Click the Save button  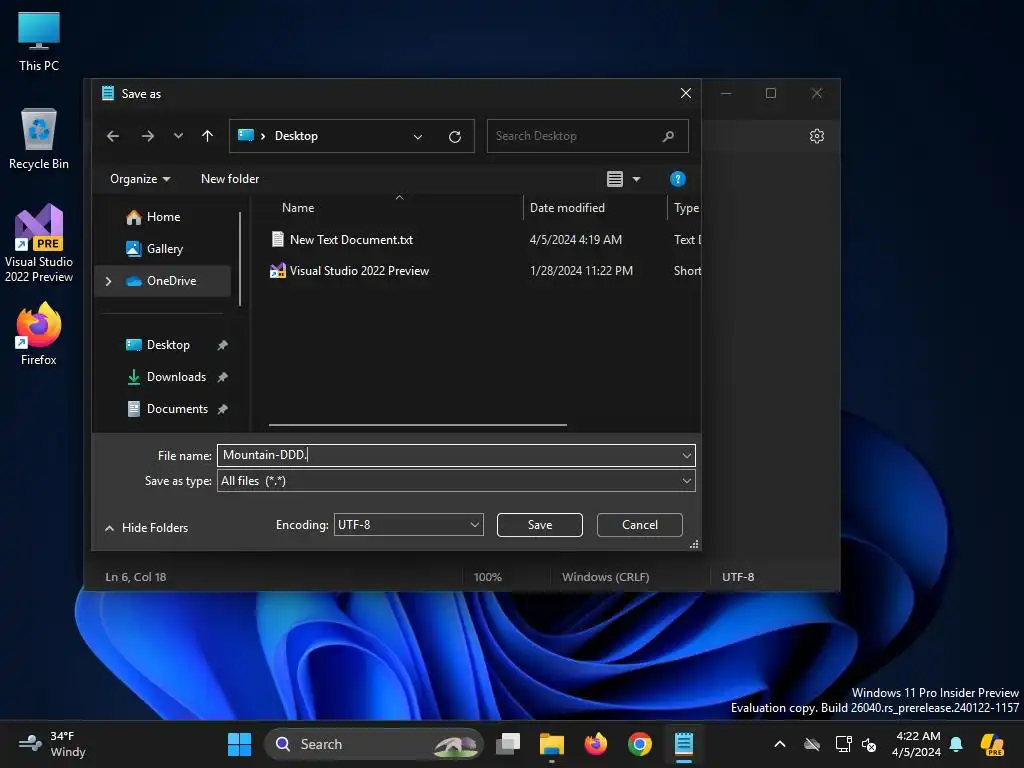click(539, 524)
